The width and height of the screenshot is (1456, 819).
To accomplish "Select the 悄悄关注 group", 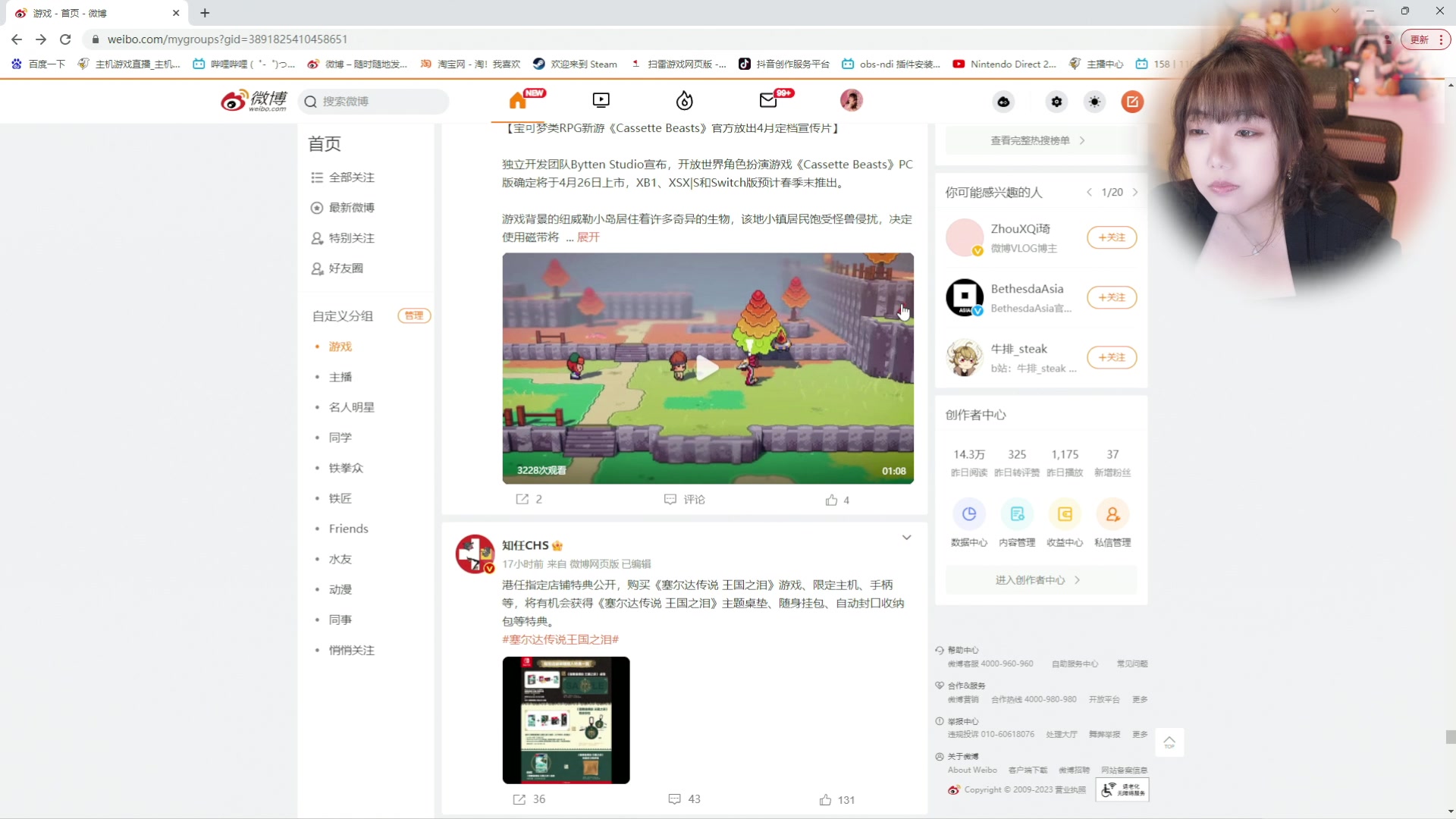I will coord(352,650).
